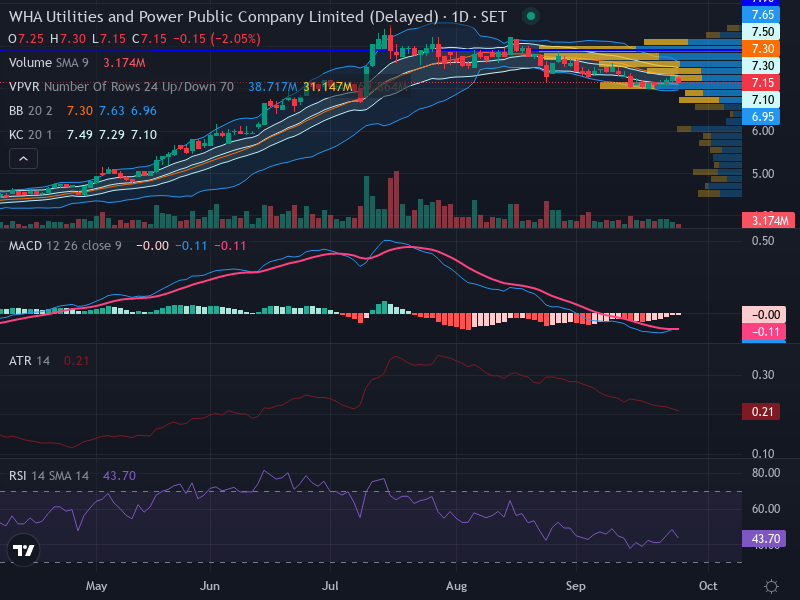Click the TradingView logo

23,550
